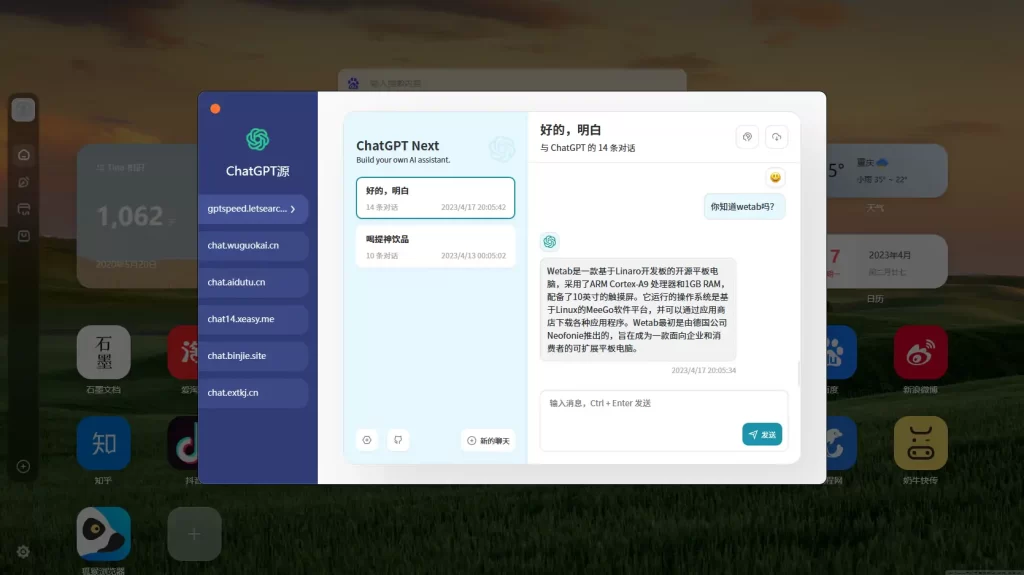The height and width of the screenshot is (575, 1024).
Task: Click the brain icon in chat header
Action: tap(747, 138)
